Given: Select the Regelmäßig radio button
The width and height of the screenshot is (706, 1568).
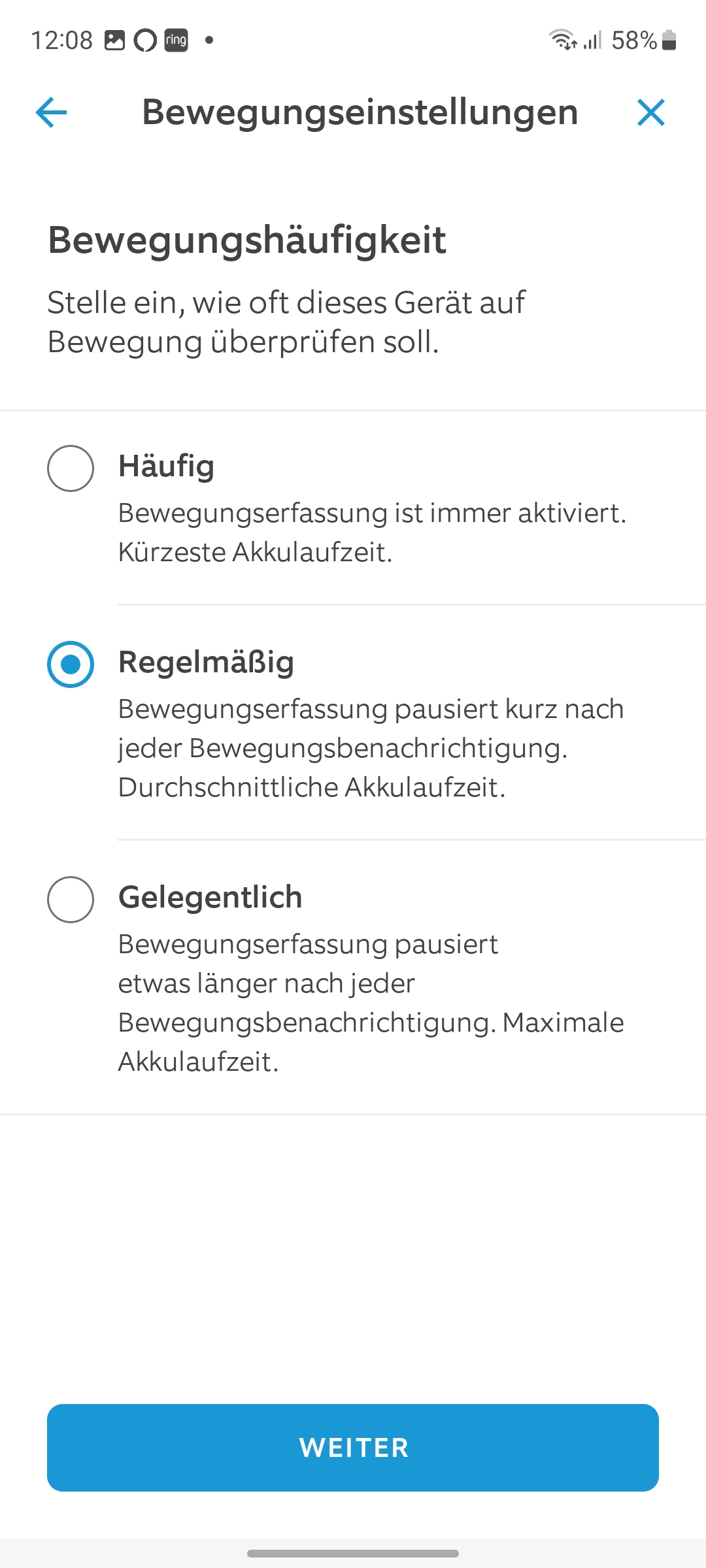Looking at the screenshot, I should [x=71, y=664].
